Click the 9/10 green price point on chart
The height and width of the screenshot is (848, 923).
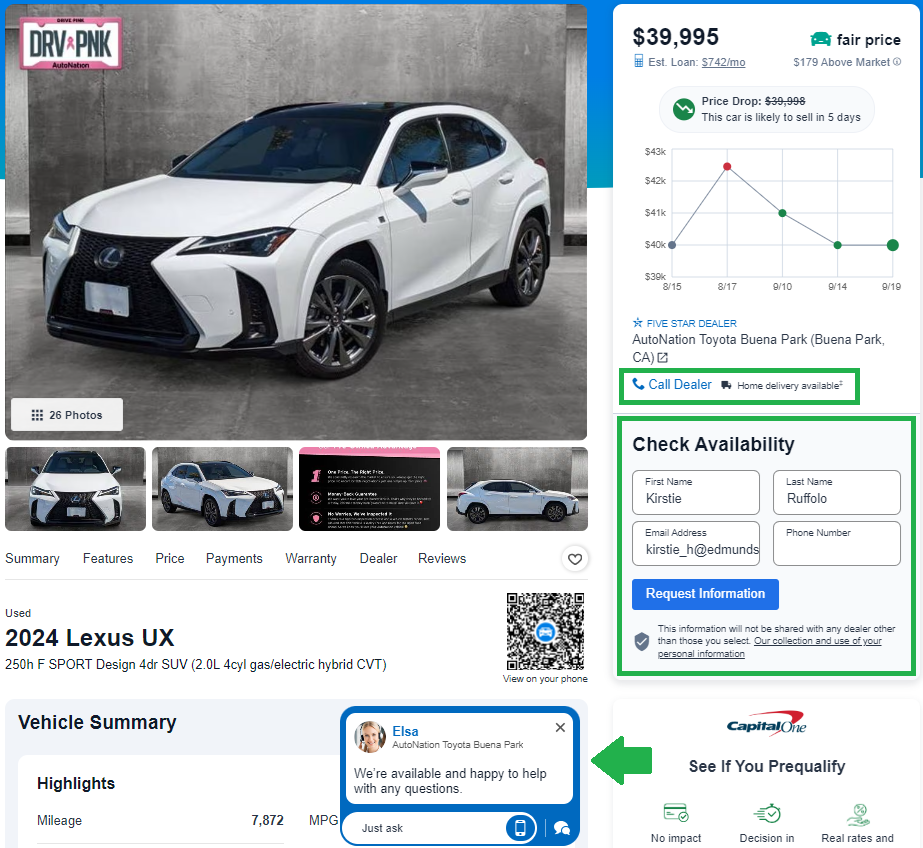click(x=782, y=213)
